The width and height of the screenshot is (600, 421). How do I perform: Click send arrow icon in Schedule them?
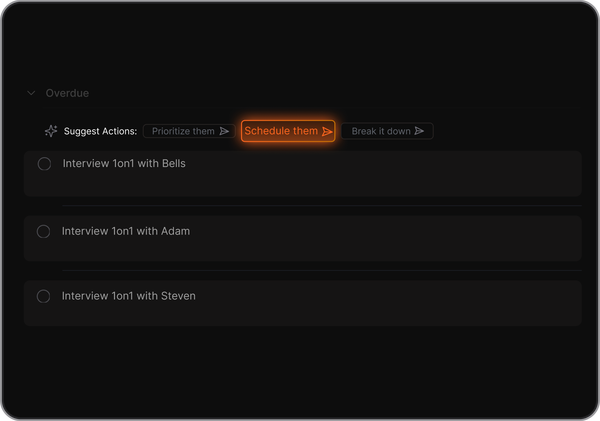click(327, 131)
